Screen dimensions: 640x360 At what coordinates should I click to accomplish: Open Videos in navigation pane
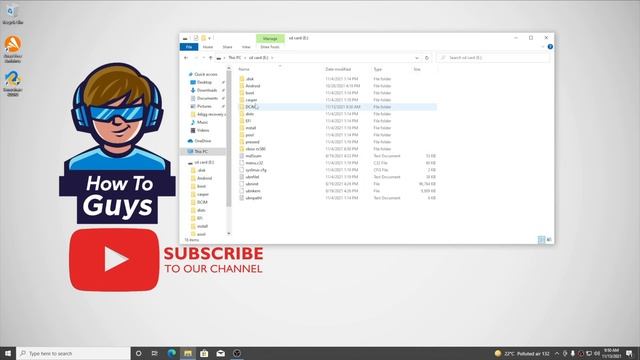(203, 130)
